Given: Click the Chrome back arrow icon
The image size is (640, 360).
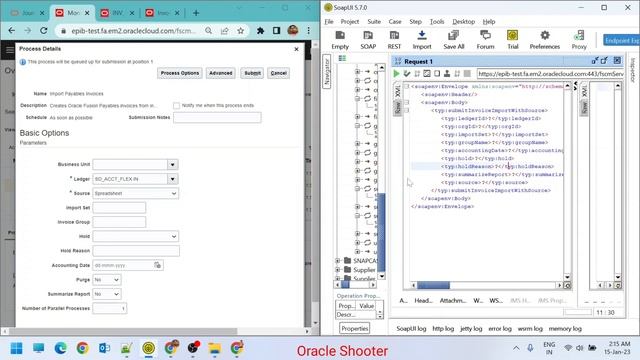Looking at the screenshot, I should [11, 31].
